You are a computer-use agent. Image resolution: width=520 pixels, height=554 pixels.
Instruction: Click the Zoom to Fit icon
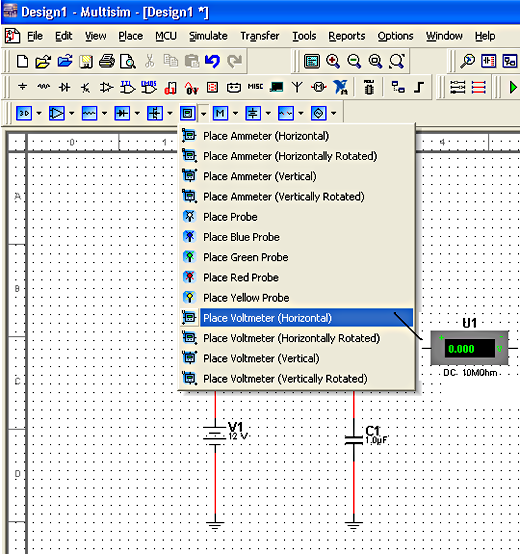pyautogui.click(x=396, y=61)
